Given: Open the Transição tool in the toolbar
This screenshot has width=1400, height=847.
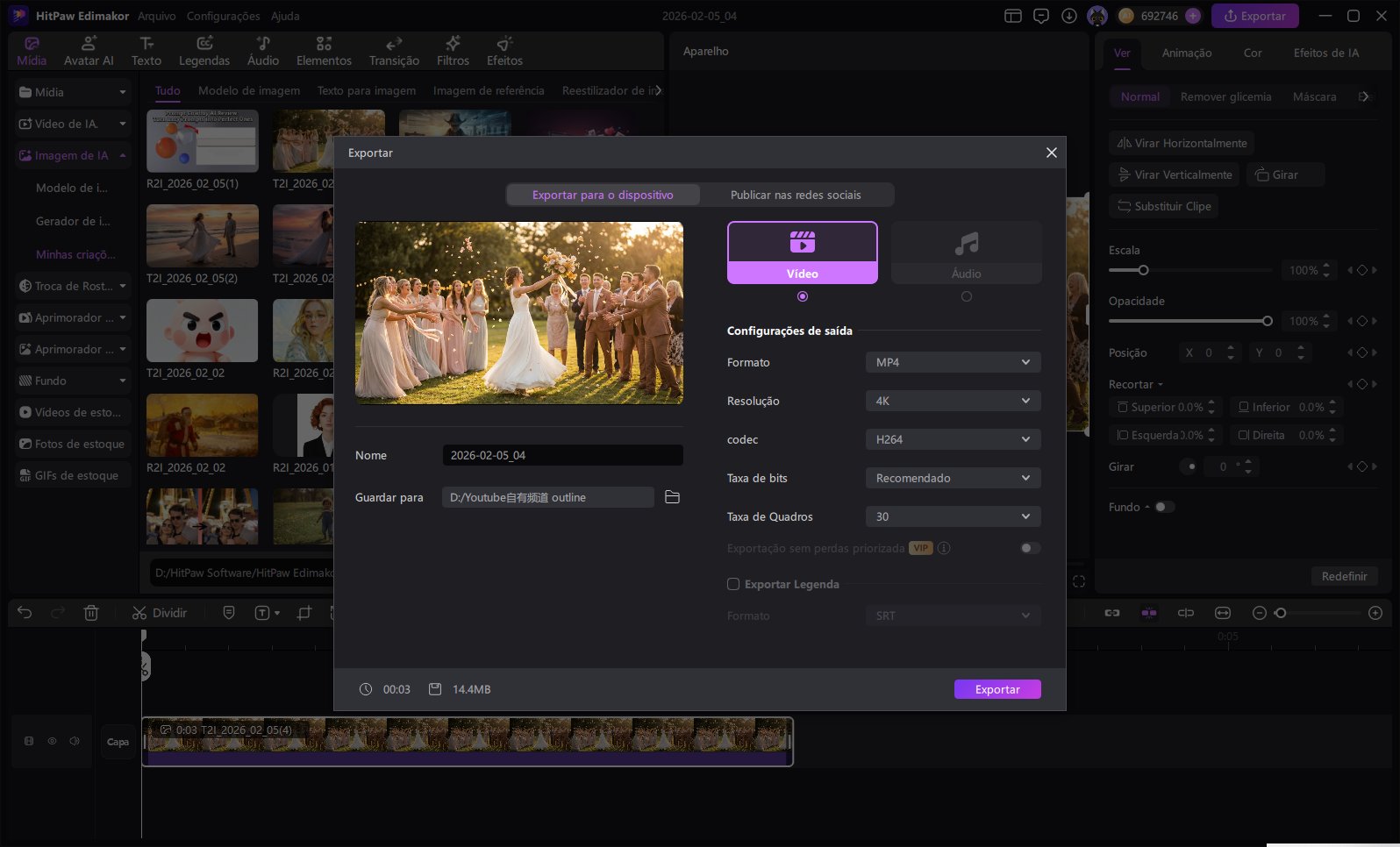Looking at the screenshot, I should pos(394,52).
